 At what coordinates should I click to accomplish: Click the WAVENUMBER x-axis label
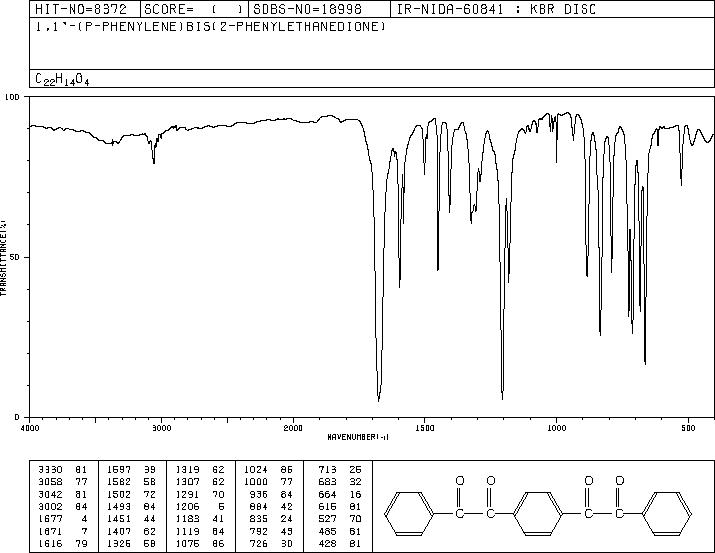pyautogui.click(x=358, y=437)
